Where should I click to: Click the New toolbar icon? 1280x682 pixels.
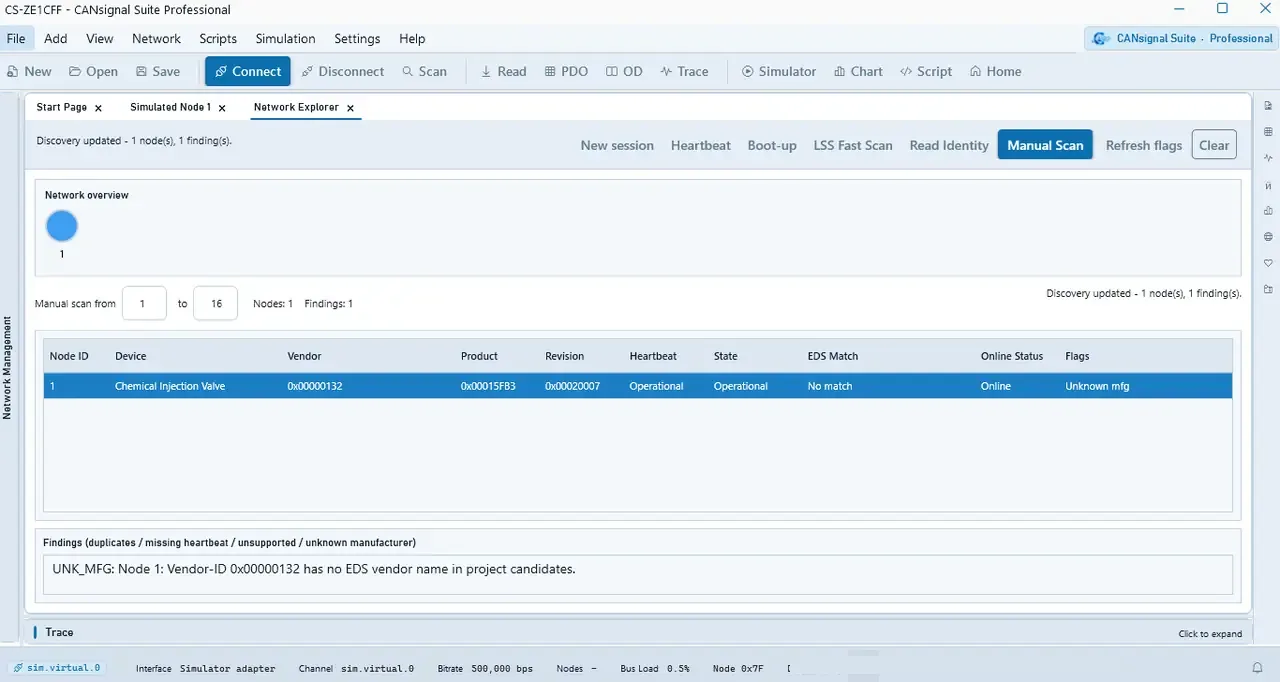(x=29, y=71)
